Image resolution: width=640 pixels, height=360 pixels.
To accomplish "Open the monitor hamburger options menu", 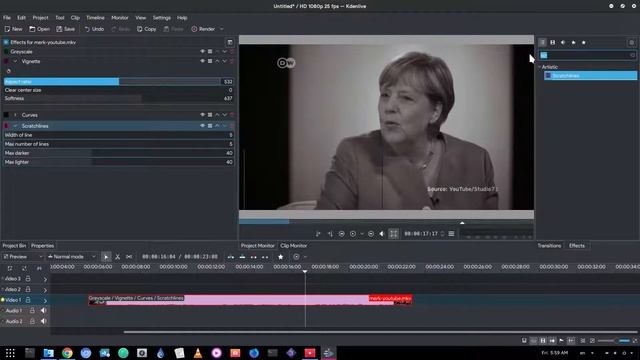I will click(x=451, y=233).
